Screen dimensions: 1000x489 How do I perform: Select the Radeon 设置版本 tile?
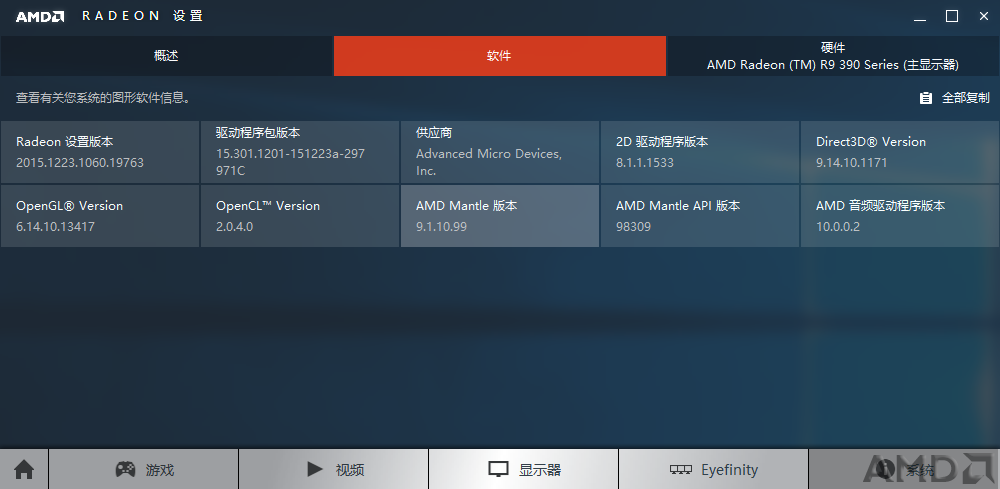(100, 152)
